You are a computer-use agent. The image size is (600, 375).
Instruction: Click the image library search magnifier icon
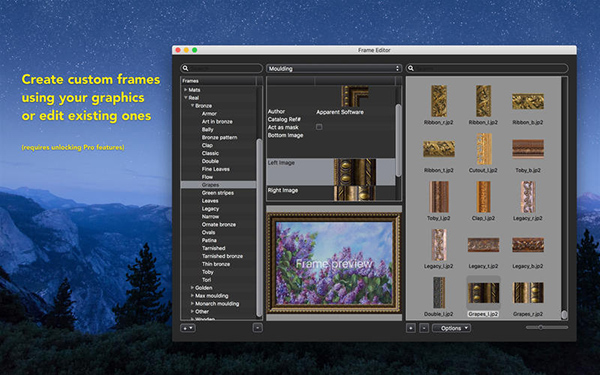pos(411,68)
